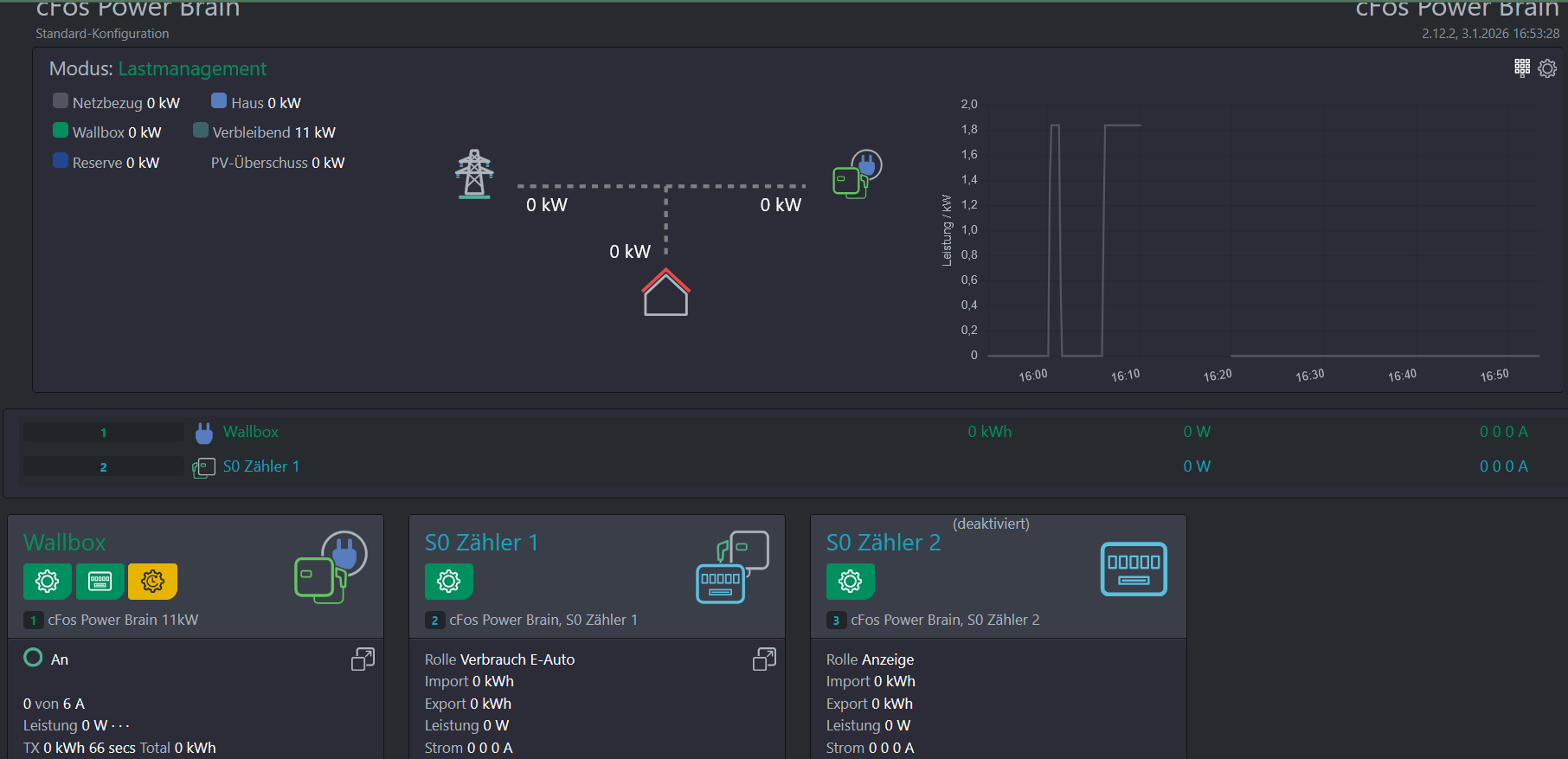Open the yellow charging rules icon
Screen dimensions: 1568x759
coord(152,582)
